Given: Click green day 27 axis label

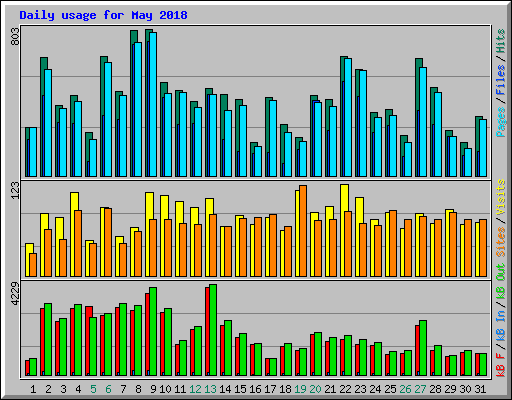Looking at the screenshot, I should [x=420, y=389].
